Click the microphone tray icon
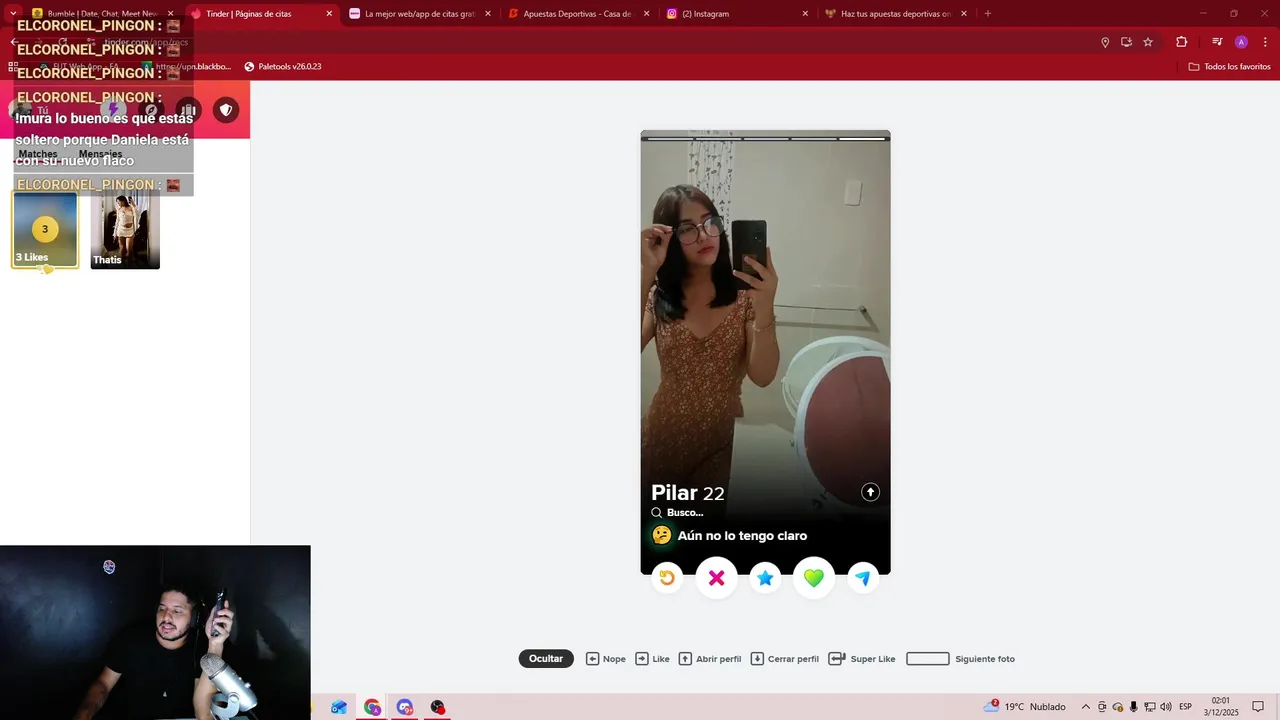1280x720 pixels. point(1133,707)
